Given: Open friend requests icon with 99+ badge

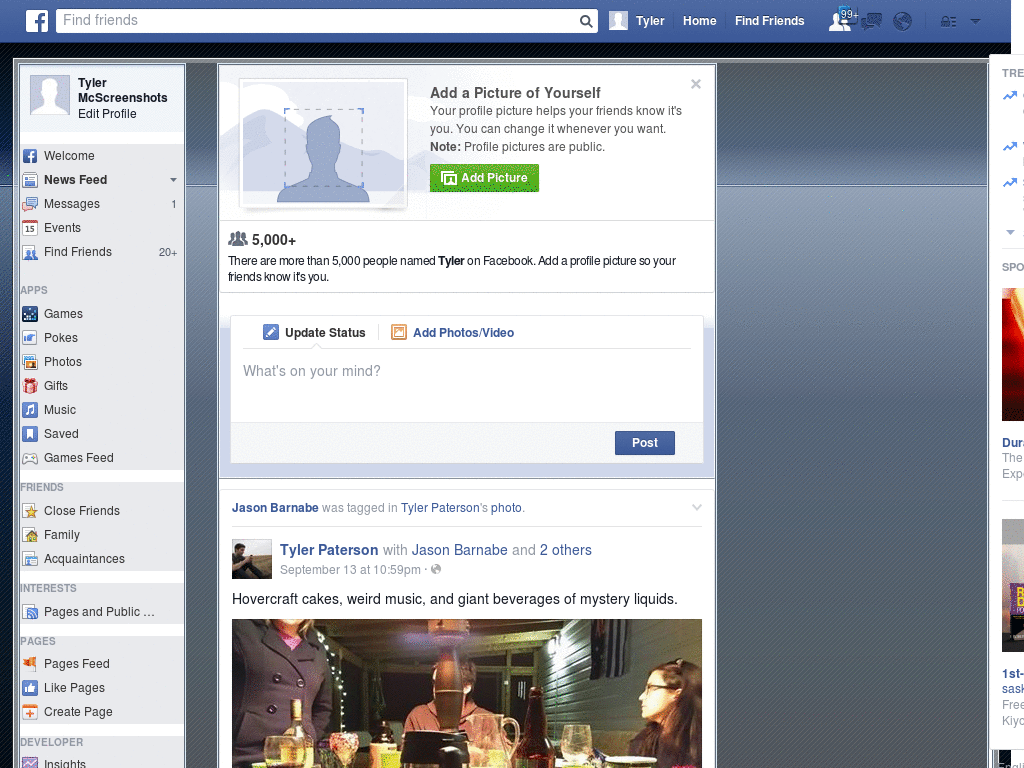Looking at the screenshot, I should [840, 21].
